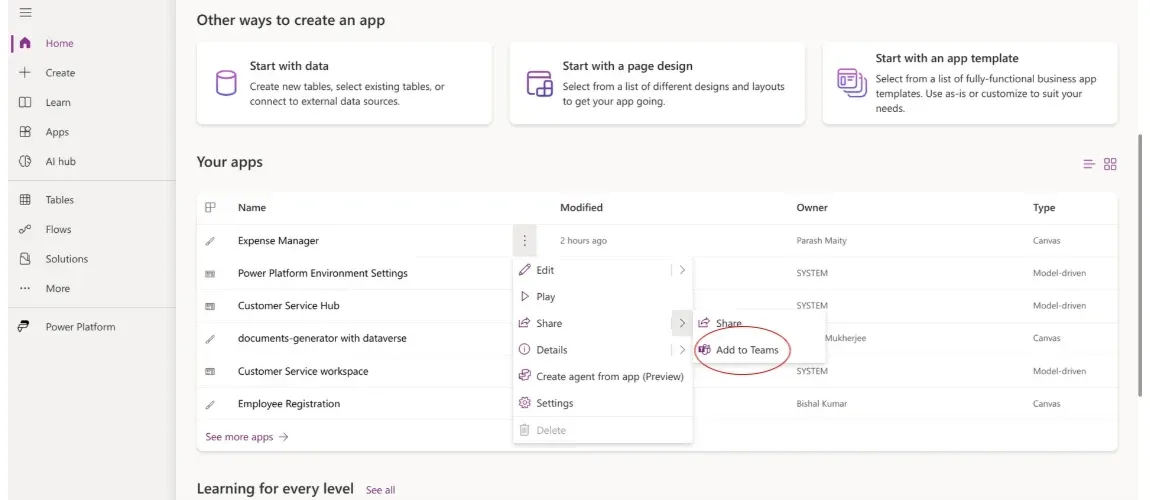The image size is (1150, 500).
Task: Click the '2 hours ago' modified cell
Action: click(x=583, y=240)
